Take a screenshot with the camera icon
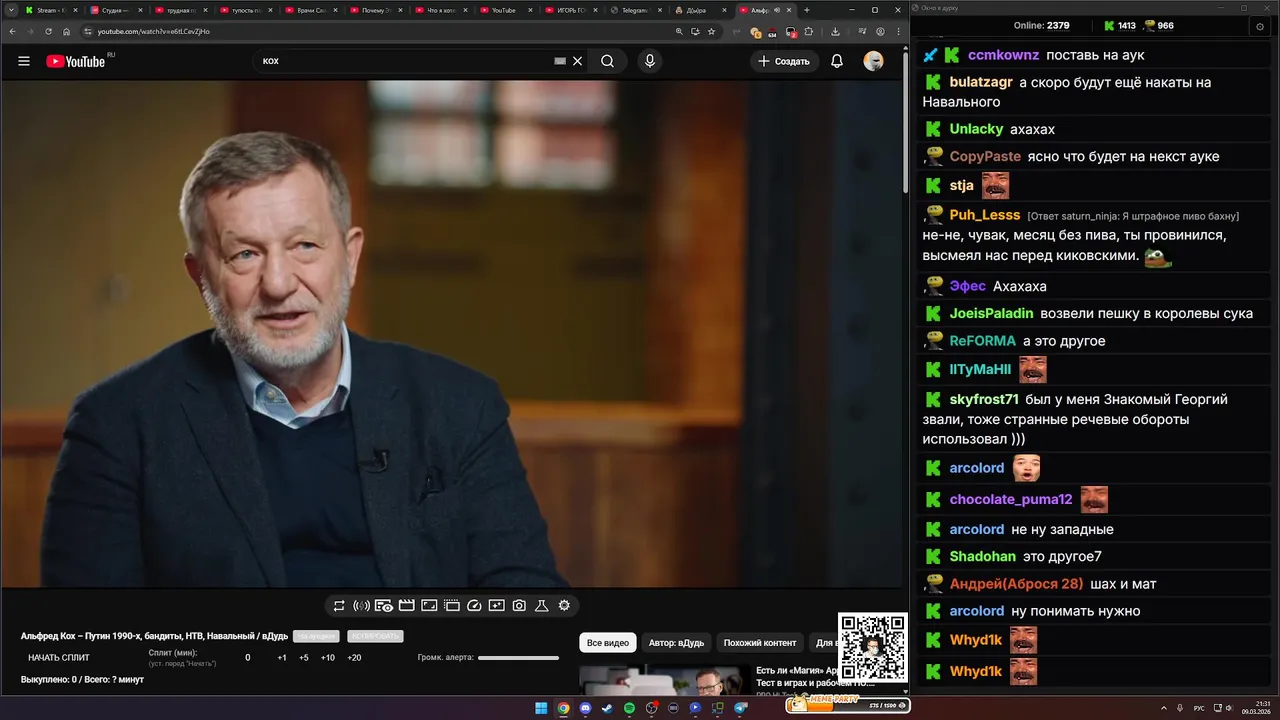The image size is (1280, 720). (x=519, y=606)
